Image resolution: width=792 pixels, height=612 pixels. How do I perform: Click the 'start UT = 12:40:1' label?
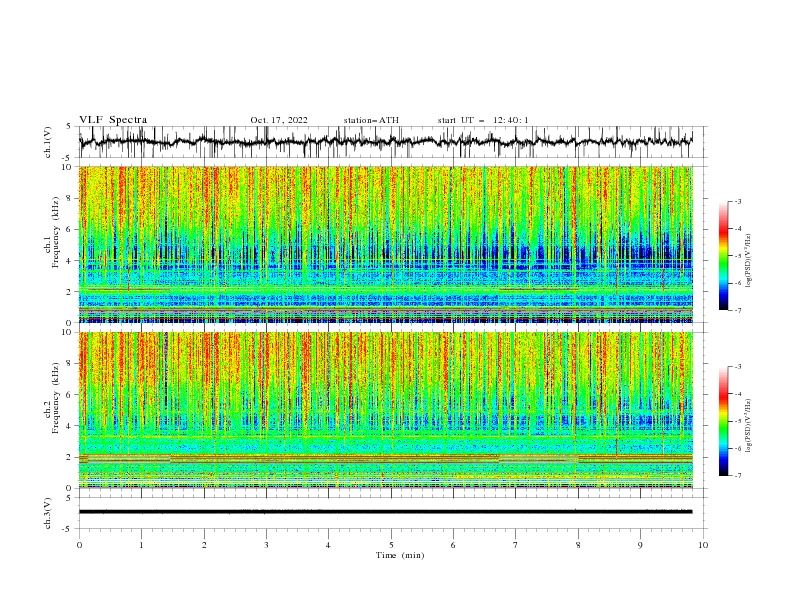click(483, 120)
